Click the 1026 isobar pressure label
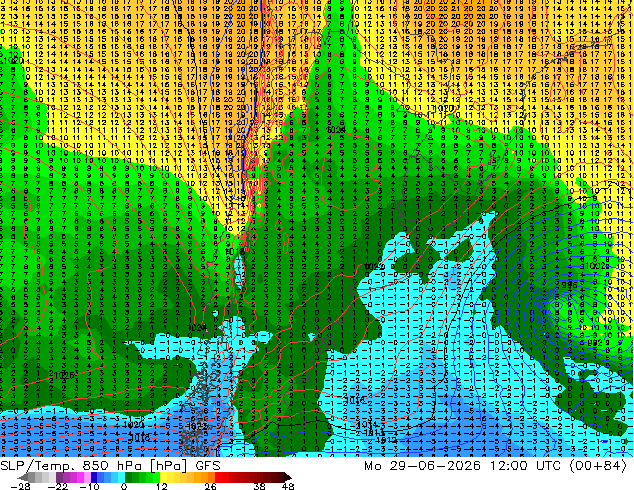This screenshot has height=490, width=634. tap(62, 375)
